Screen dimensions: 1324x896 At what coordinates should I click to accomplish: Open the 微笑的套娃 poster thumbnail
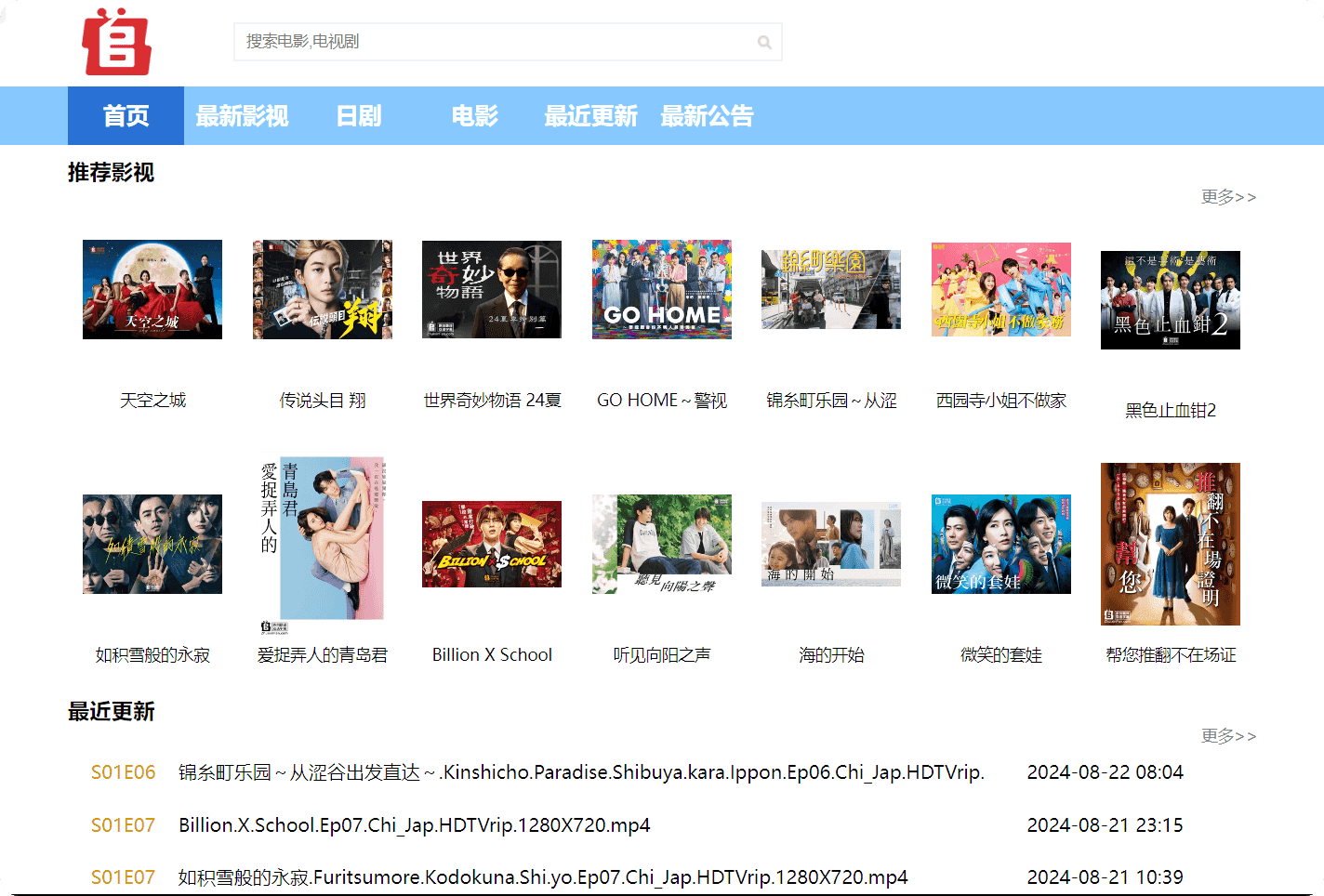click(x=1001, y=544)
